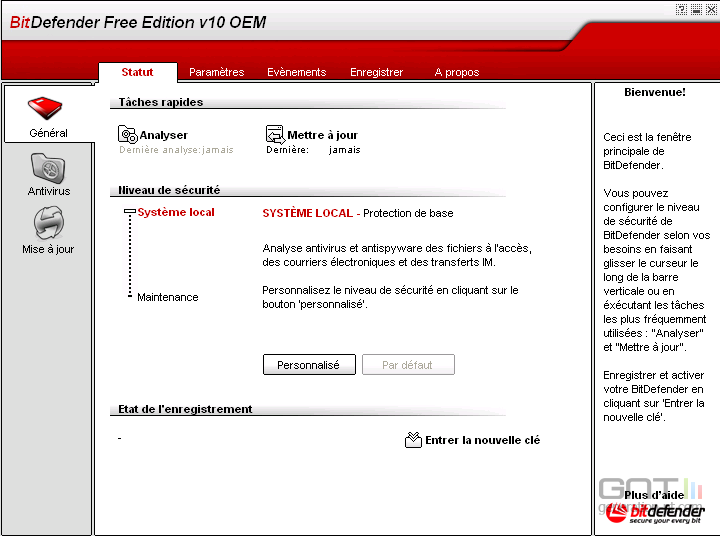Open the Mise à jour sidebar globe icon
Viewport: 720px width, 536px height.
click(x=48, y=223)
